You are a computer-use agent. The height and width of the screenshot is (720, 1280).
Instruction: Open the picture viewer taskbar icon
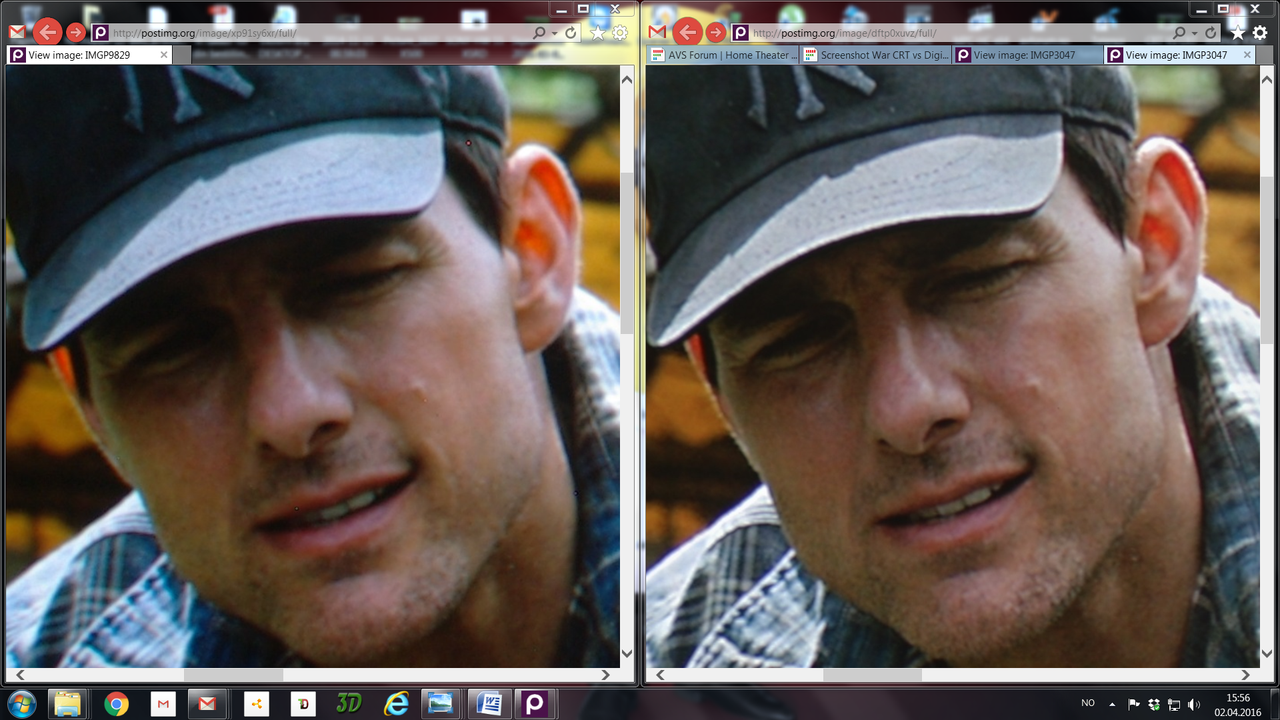click(438, 704)
